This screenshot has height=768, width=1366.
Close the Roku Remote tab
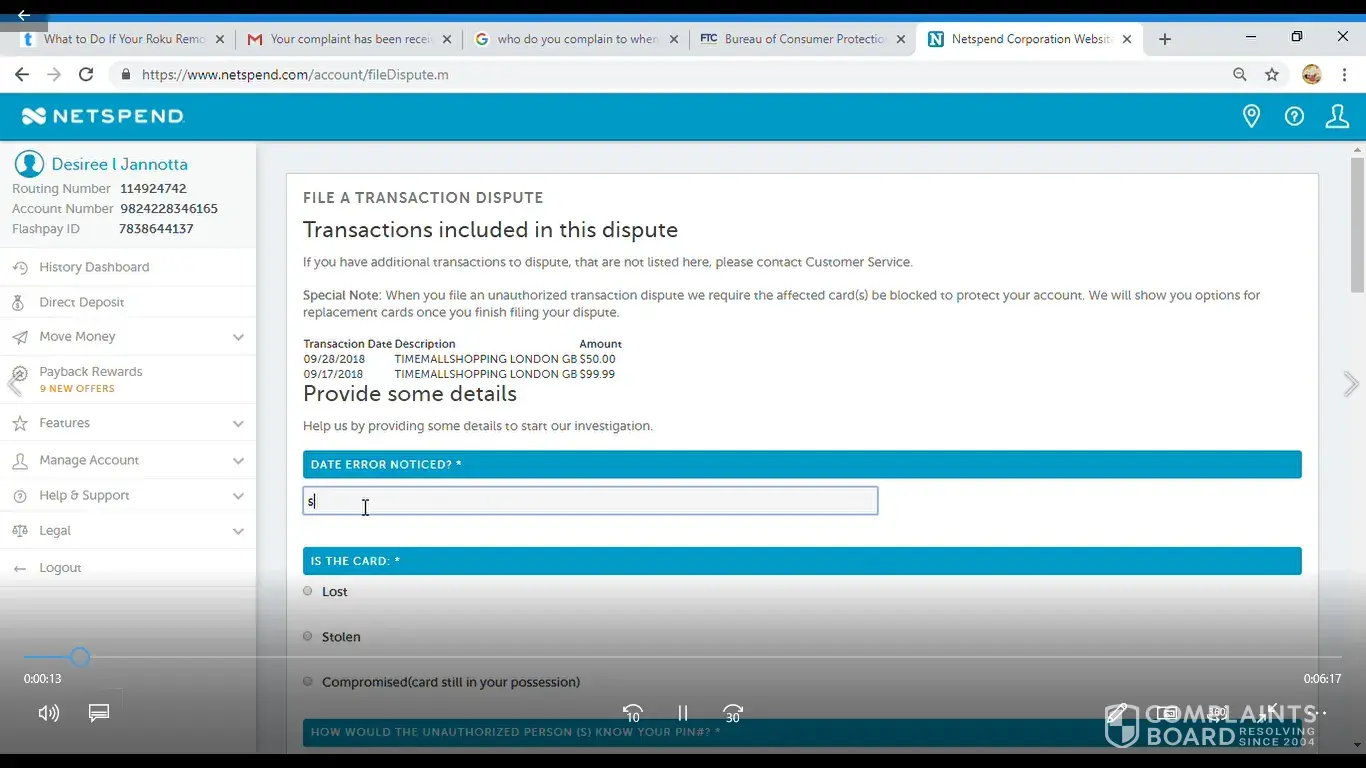point(220,39)
